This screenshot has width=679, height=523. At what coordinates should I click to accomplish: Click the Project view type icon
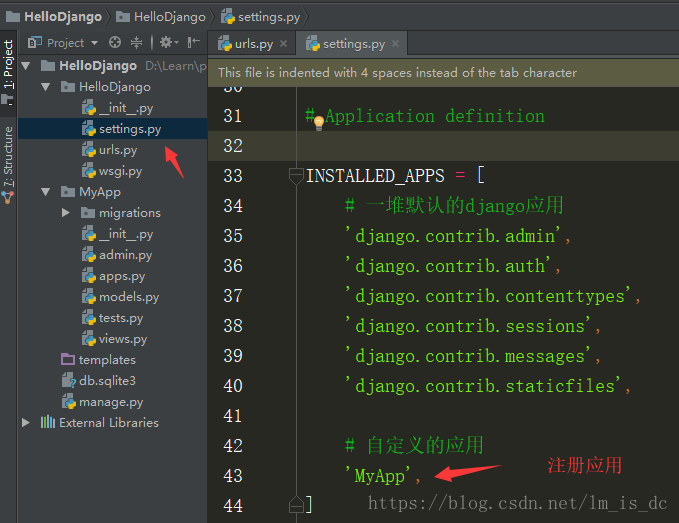click(x=35, y=42)
